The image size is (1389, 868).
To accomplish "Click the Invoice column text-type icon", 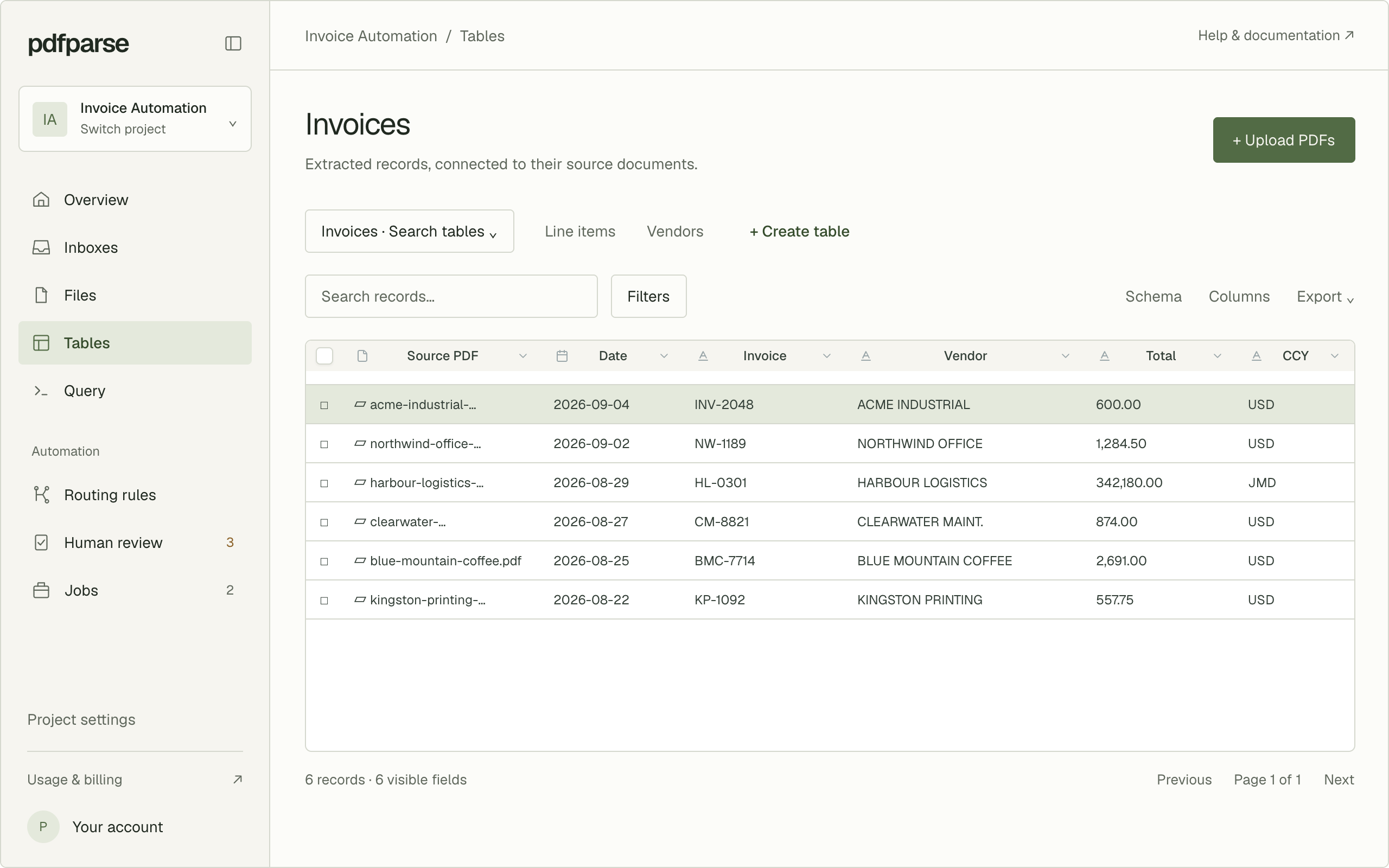I will [703, 356].
